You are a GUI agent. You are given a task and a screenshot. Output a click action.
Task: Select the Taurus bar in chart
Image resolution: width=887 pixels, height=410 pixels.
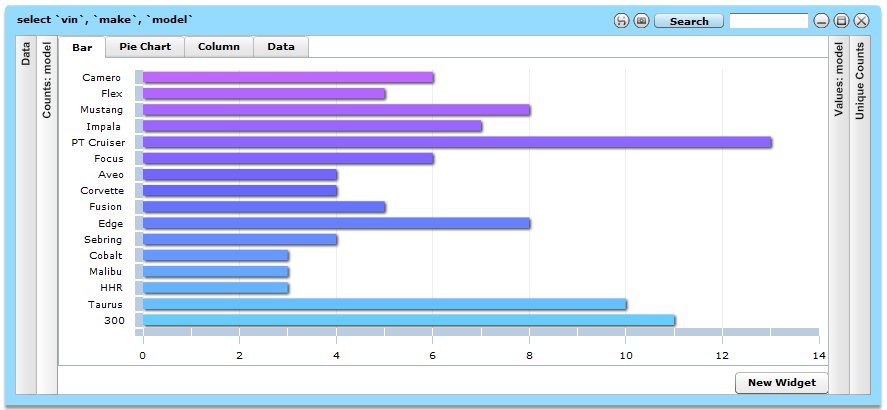385,304
